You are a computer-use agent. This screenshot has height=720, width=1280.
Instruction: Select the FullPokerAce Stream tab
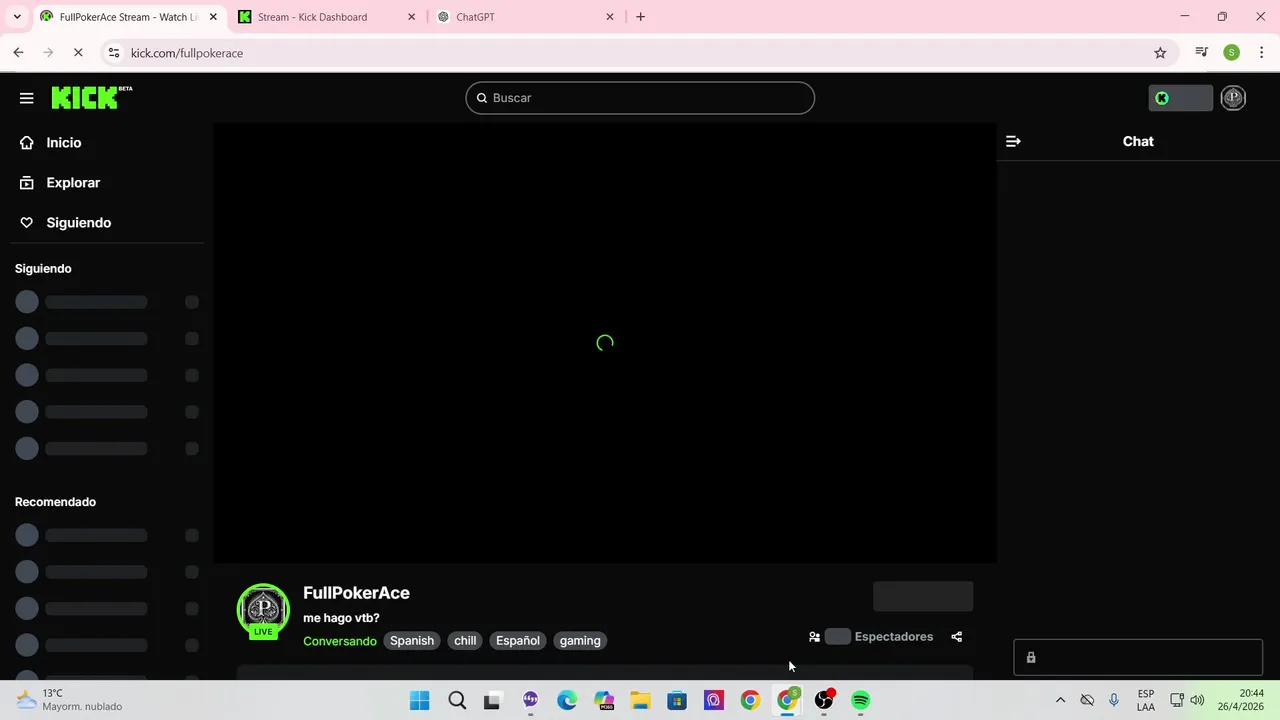[129, 17]
